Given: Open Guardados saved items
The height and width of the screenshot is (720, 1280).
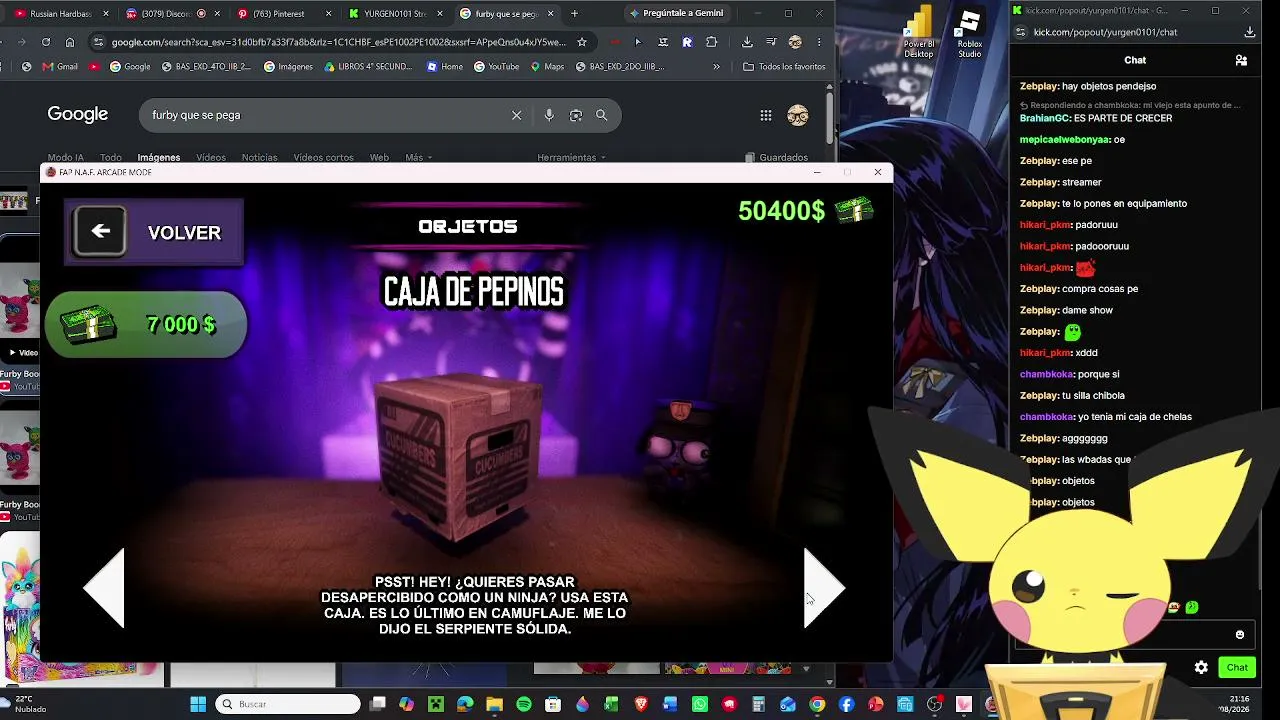Looking at the screenshot, I should (x=777, y=157).
